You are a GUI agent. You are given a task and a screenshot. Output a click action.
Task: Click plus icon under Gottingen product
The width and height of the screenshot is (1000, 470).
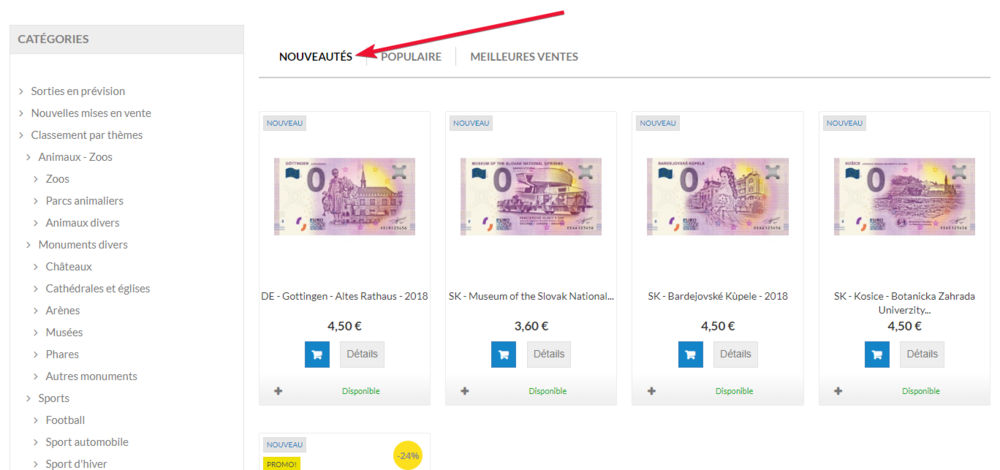pos(277,391)
